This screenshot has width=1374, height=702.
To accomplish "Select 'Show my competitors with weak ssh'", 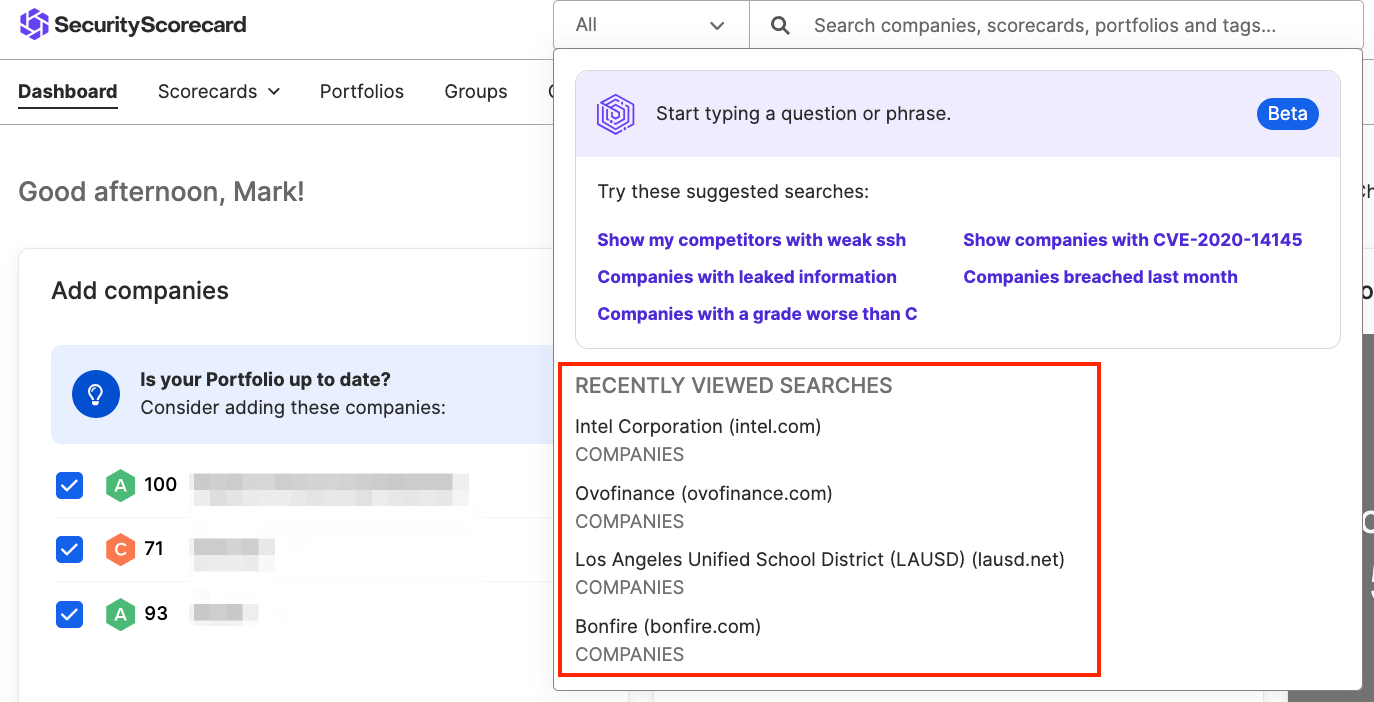I will pyautogui.click(x=752, y=240).
